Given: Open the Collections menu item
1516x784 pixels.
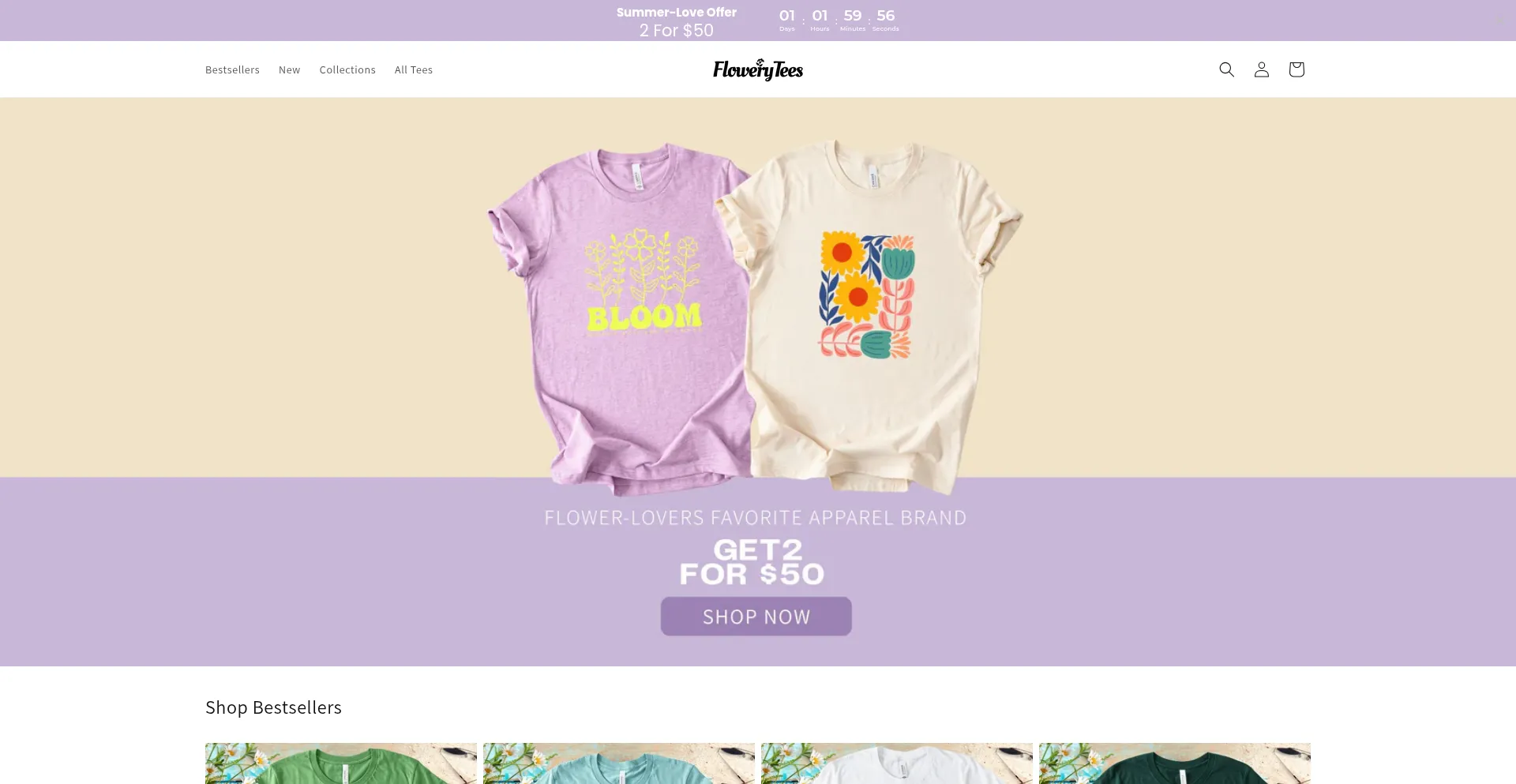Looking at the screenshot, I should tap(347, 69).
